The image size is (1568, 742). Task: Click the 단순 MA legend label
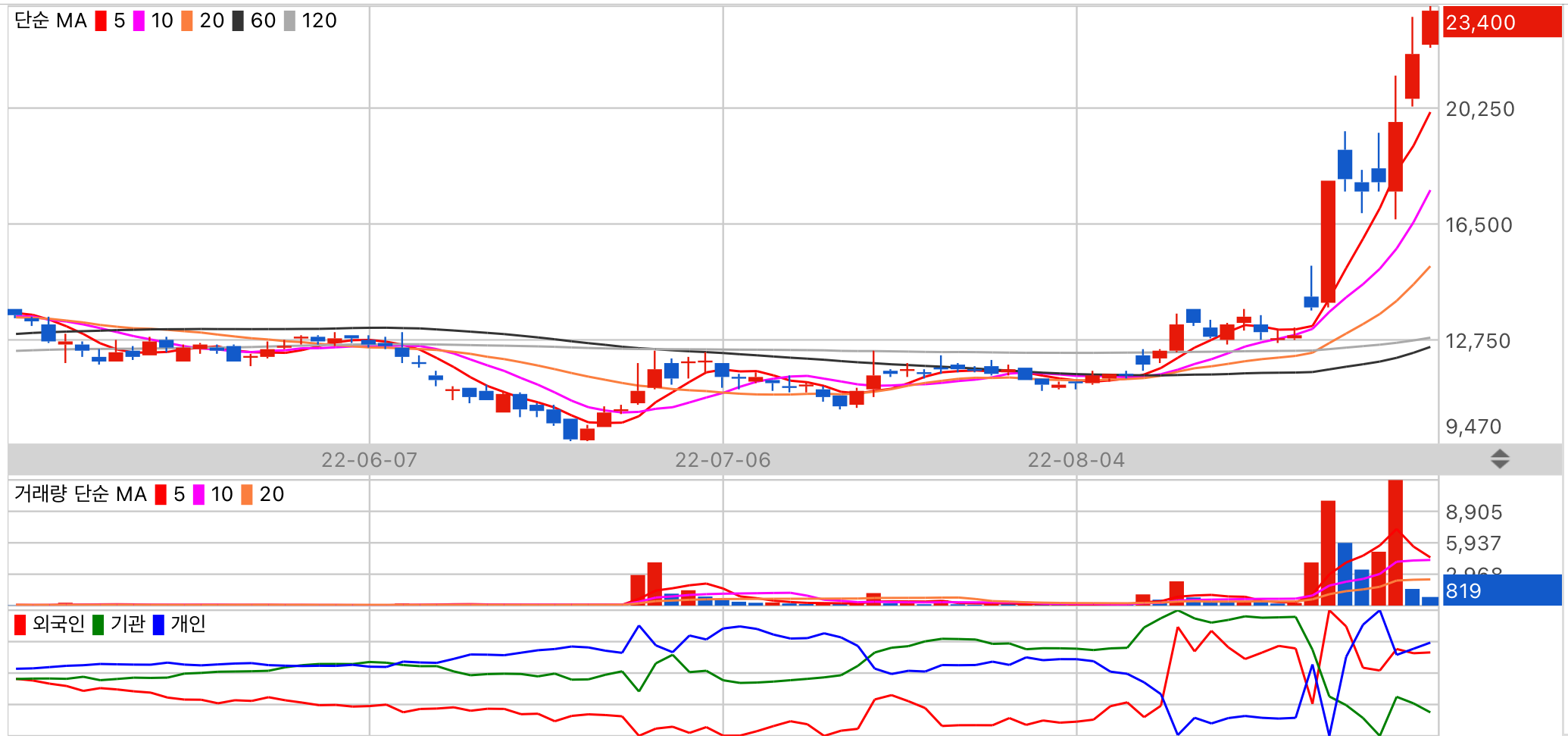[x=51, y=20]
